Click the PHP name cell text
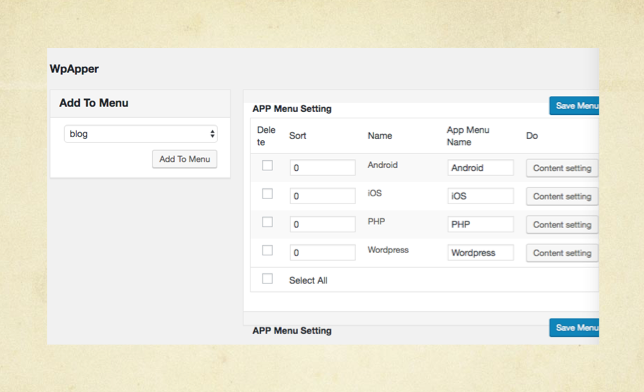This screenshot has height=392, width=644. tap(376, 221)
